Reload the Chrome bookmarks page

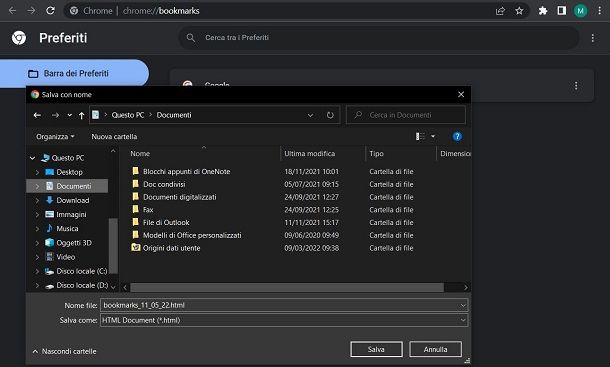coord(50,11)
